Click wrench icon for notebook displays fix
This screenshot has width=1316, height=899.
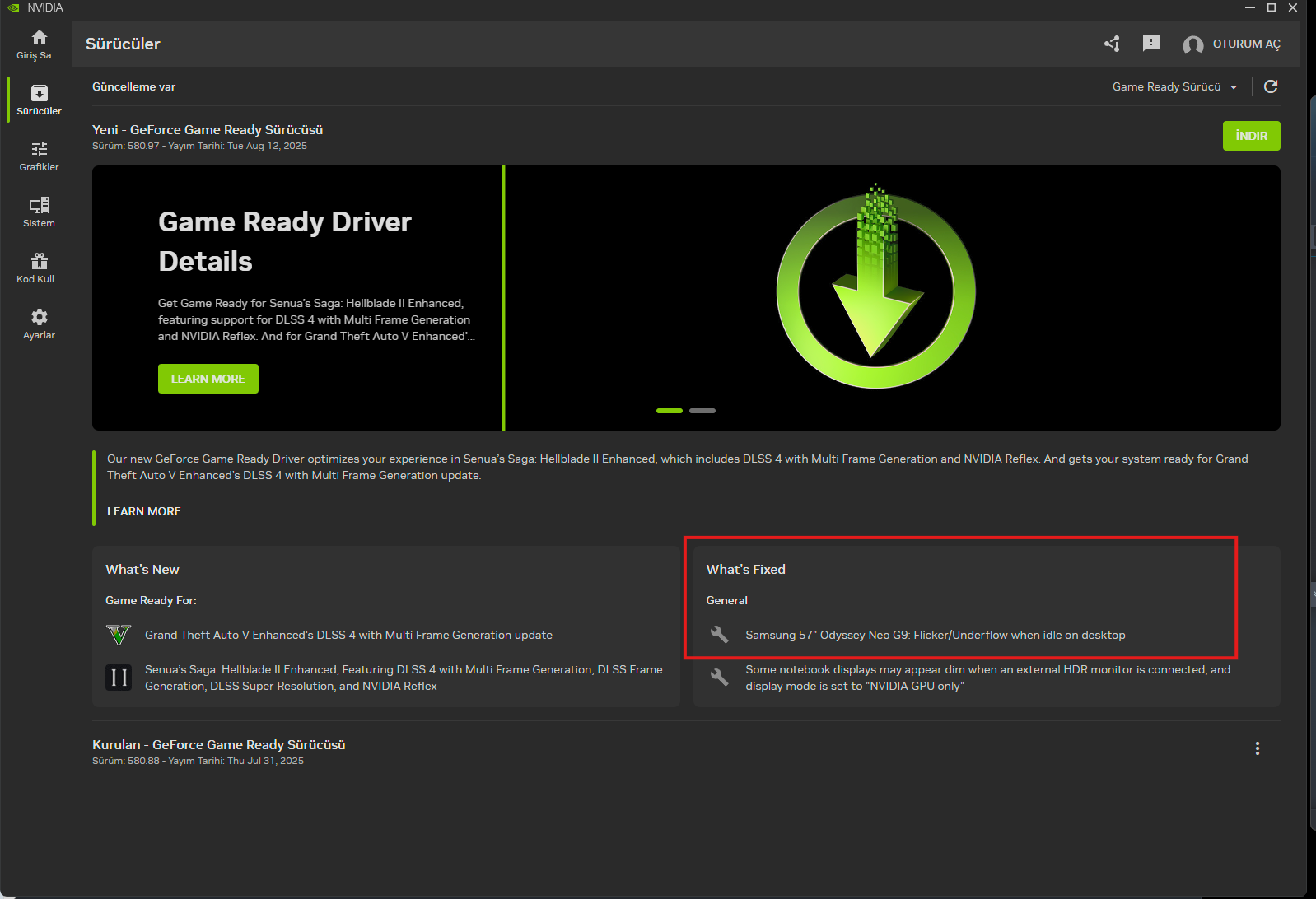pyautogui.click(x=720, y=678)
